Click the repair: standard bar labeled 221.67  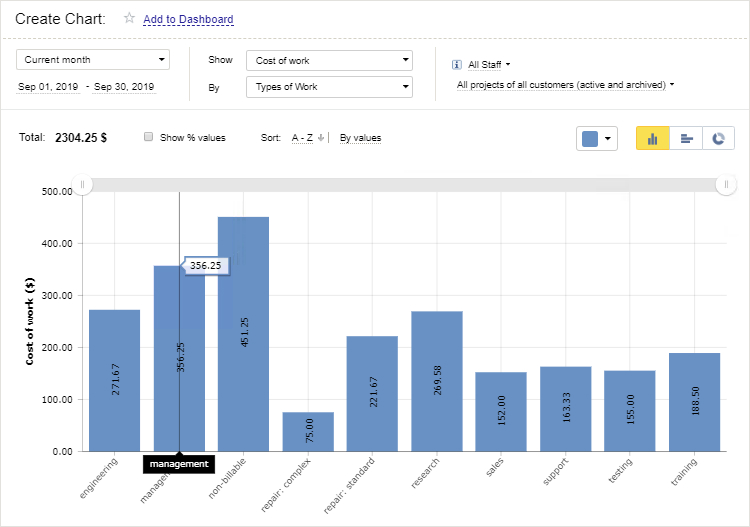pos(372,394)
